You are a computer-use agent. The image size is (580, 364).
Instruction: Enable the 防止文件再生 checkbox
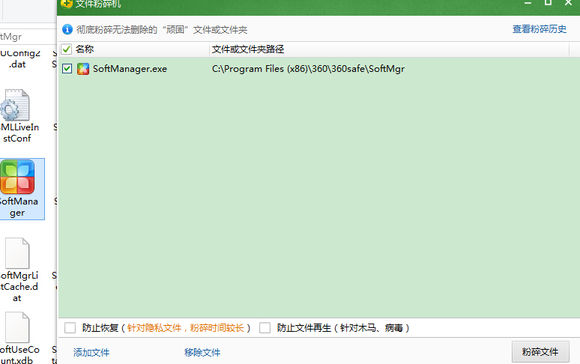tap(265, 328)
